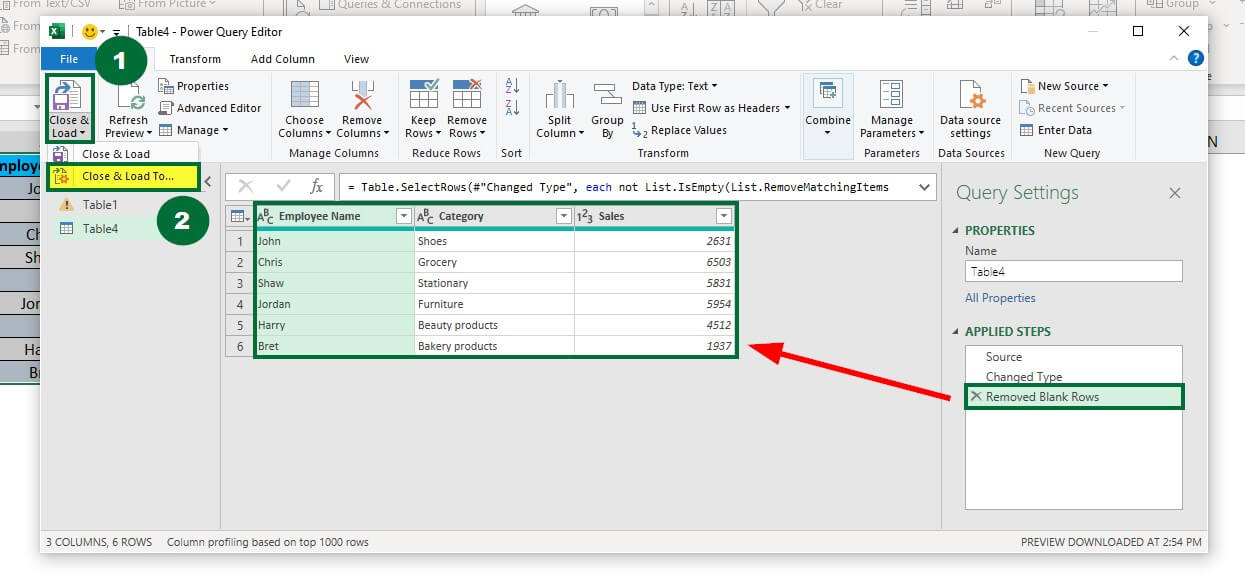Open the Employee Name column filter dropdown
Screen dimensions: 1245x579
coord(404,216)
